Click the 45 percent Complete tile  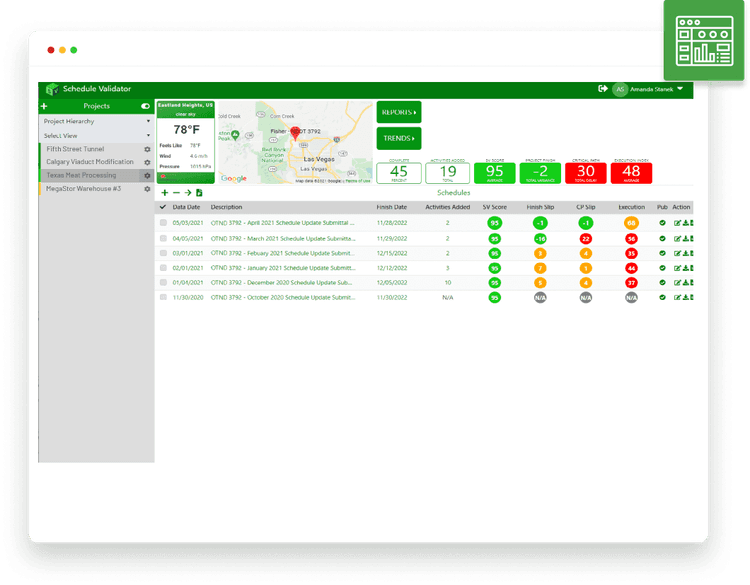pyautogui.click(x=399, y=173)
